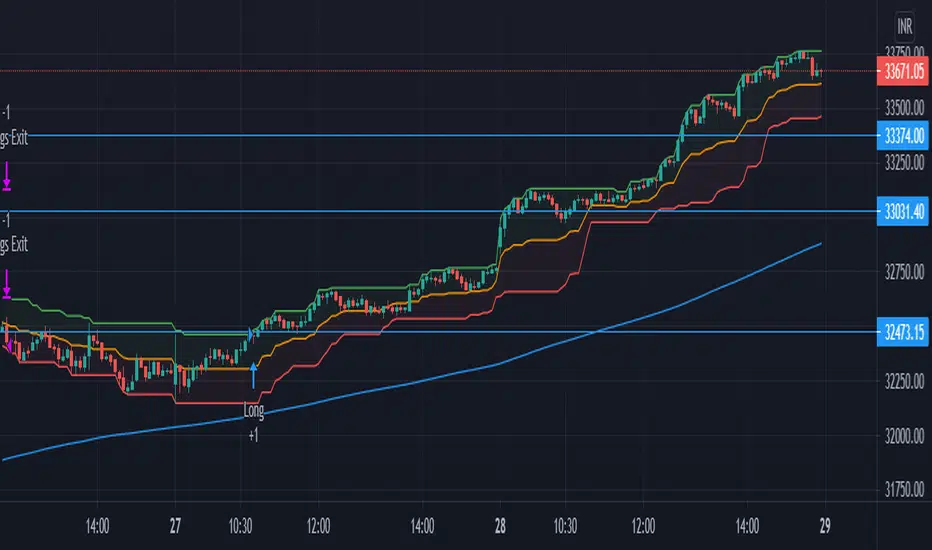Click the date label 27 on time axis
Screen dimensions: 932x550
[x=176, y=522]
